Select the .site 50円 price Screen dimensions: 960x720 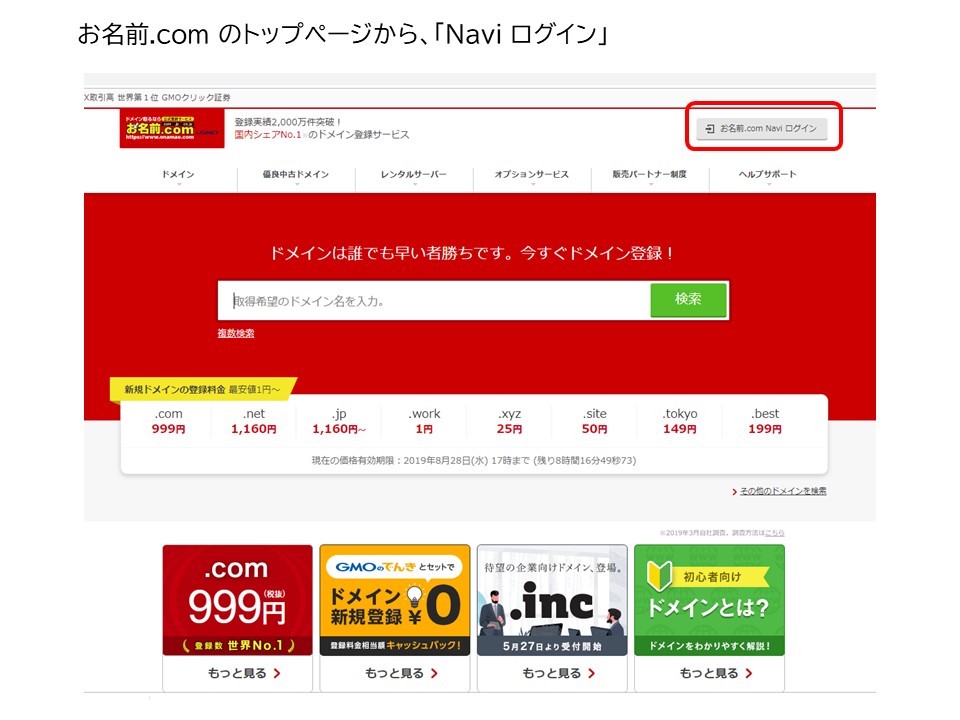[594, 421]
